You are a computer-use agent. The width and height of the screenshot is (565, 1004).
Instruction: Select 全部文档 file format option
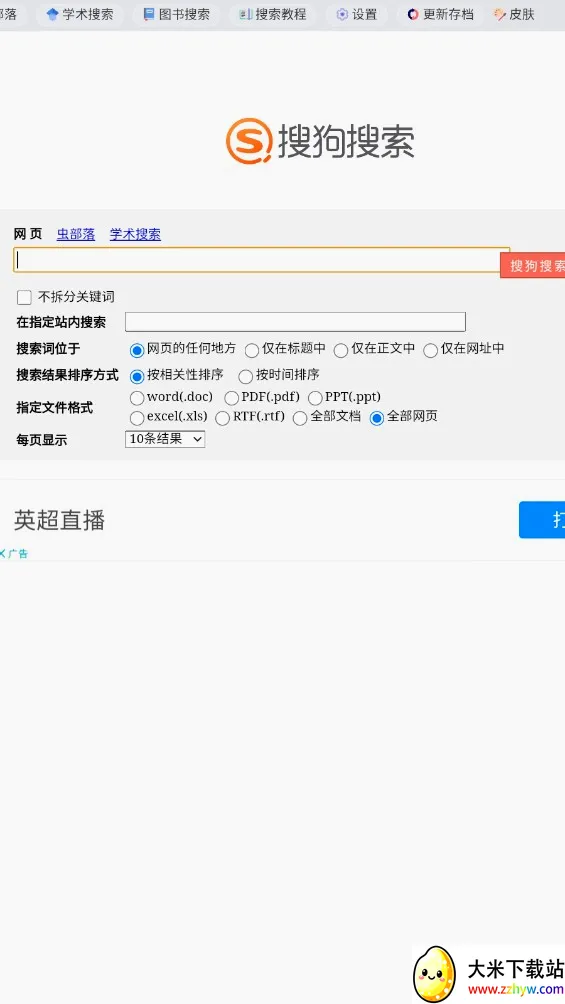point(300,418)
